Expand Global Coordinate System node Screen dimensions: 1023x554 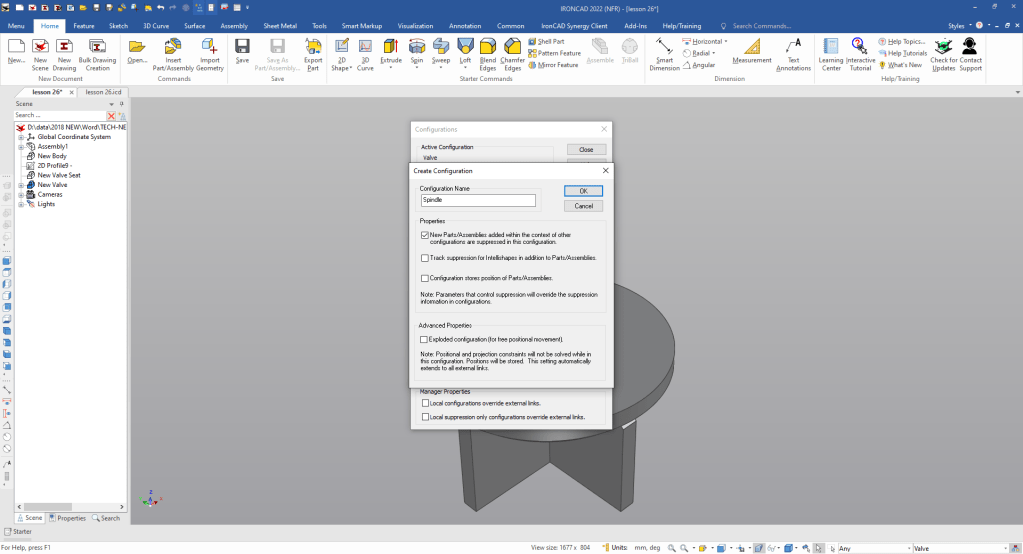click(x=21, y=137)
